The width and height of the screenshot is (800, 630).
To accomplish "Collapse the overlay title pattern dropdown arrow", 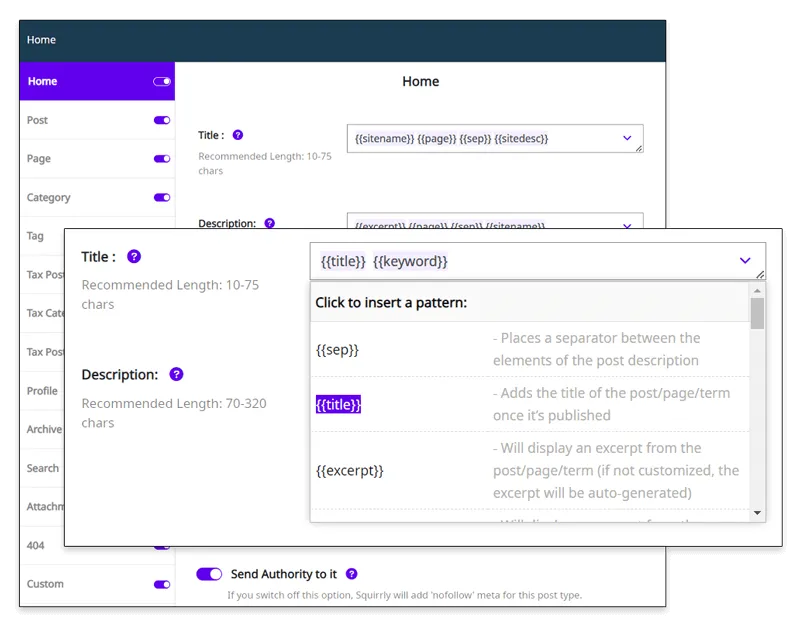I will coord(745,260).
